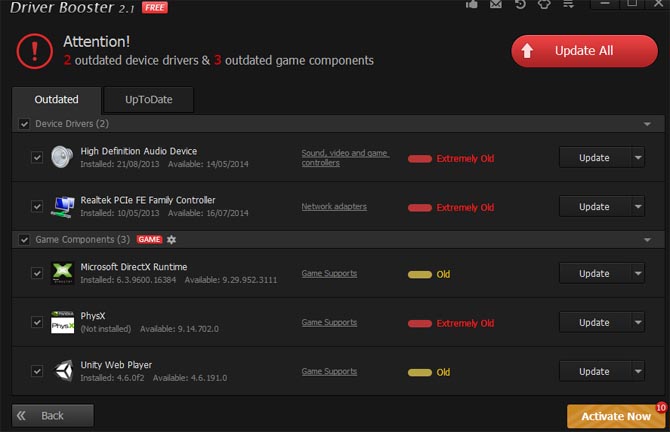Open Update dropdown arrow for Unity Web Player

(638, 371)
